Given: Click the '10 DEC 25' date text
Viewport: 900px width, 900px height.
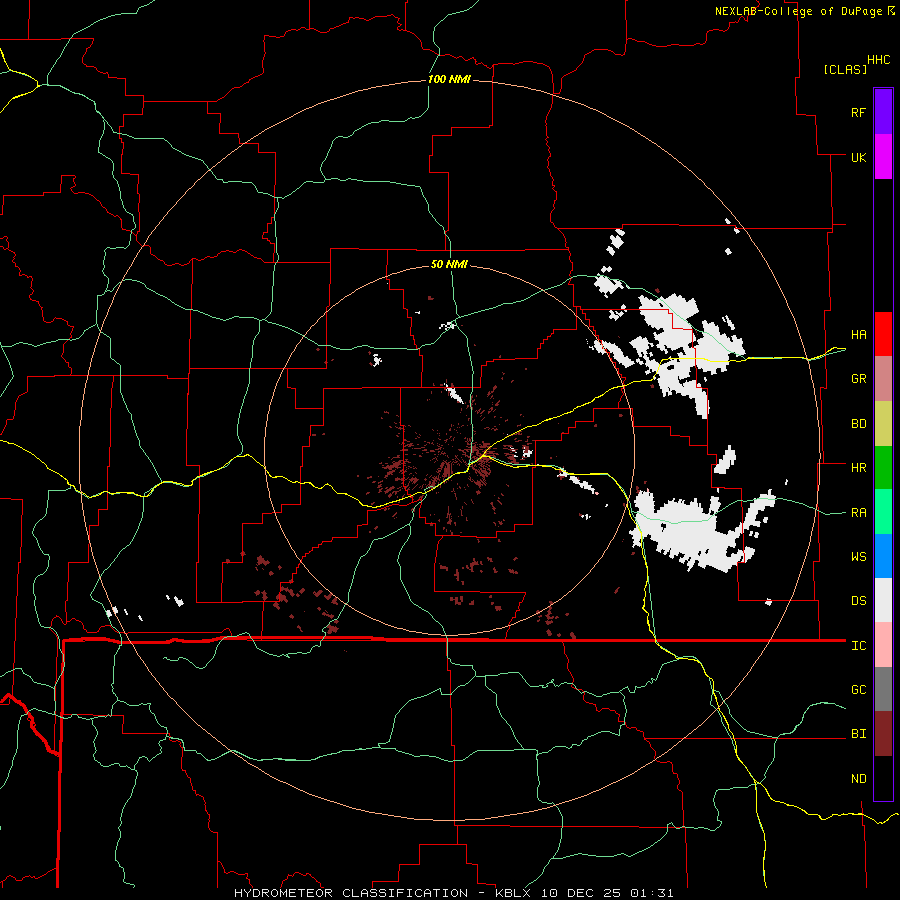Looking at the screenshot, I should [x=581, y=893].
